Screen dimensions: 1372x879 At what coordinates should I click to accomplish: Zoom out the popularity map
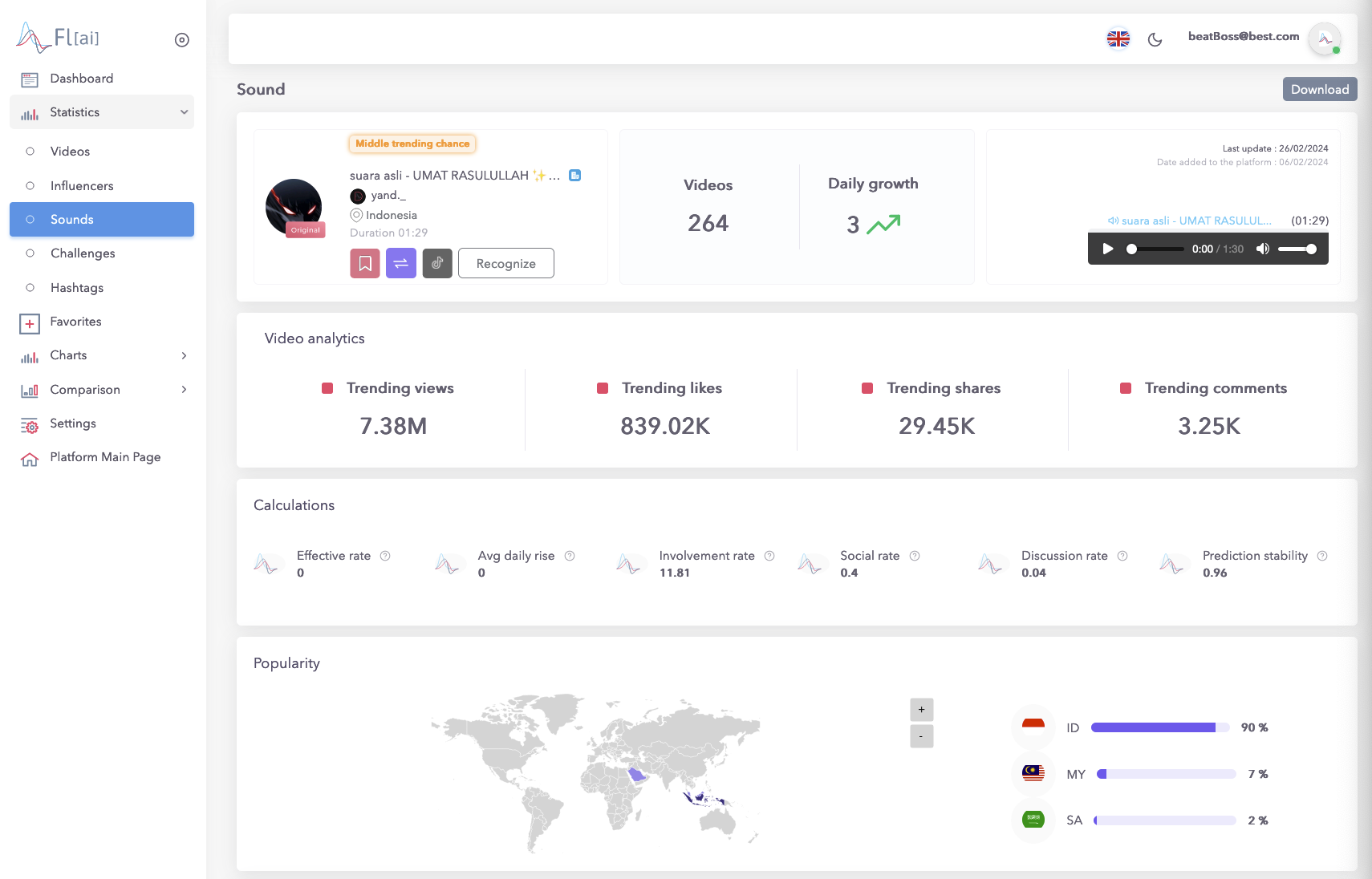pyautogui.click(x=922, y=736)
